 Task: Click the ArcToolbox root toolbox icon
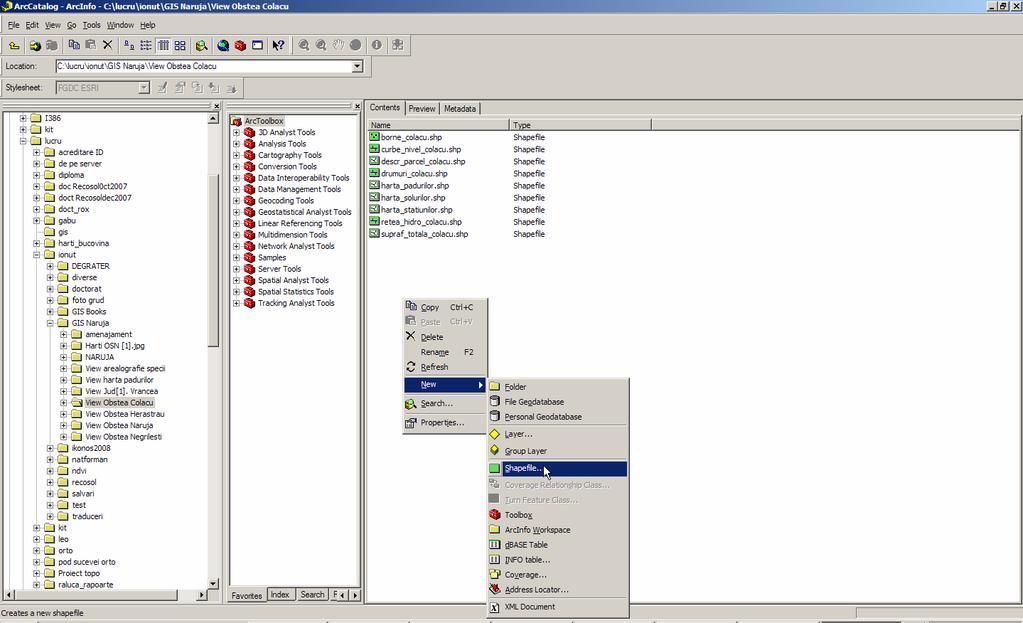coord(237,121)
